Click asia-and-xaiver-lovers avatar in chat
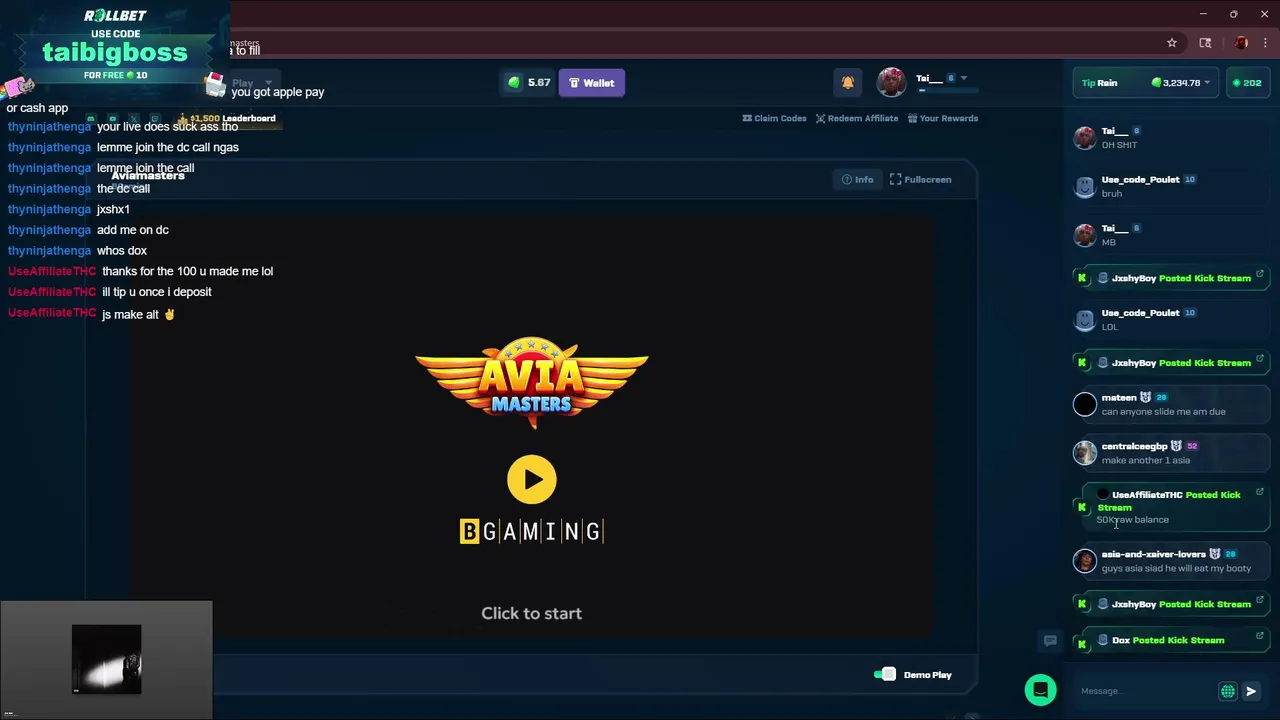 coord(1085,561)
